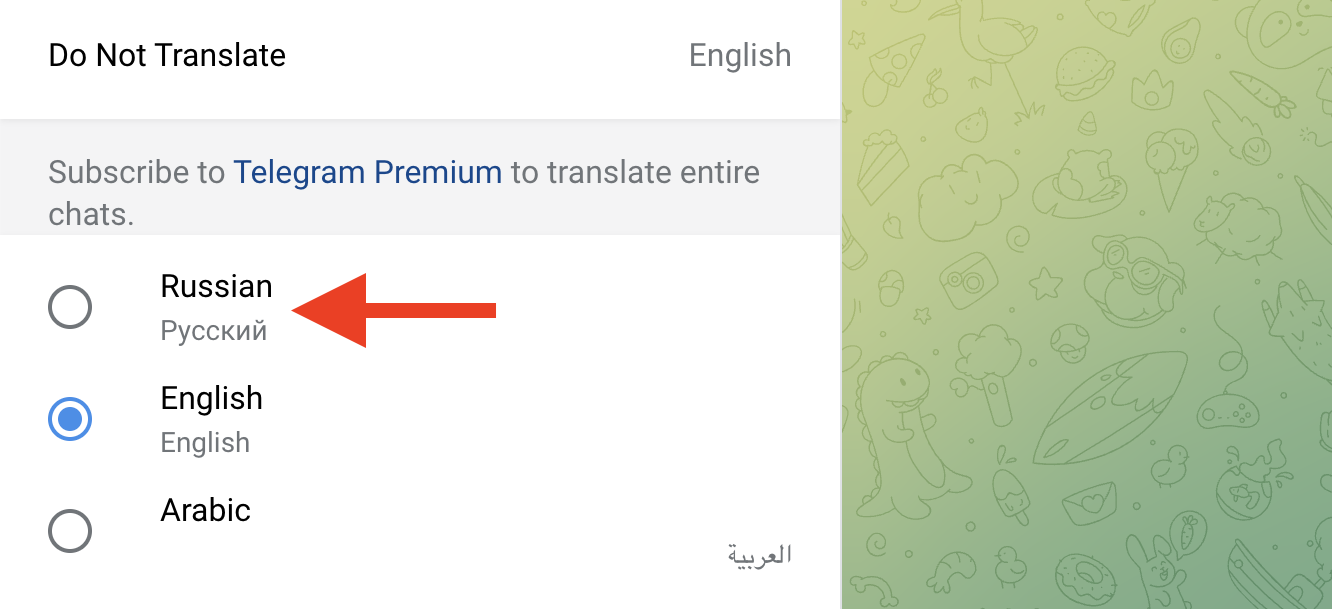Click the Arabic-script label العربية
The image size is (1332, 609).
pos(759,554)
